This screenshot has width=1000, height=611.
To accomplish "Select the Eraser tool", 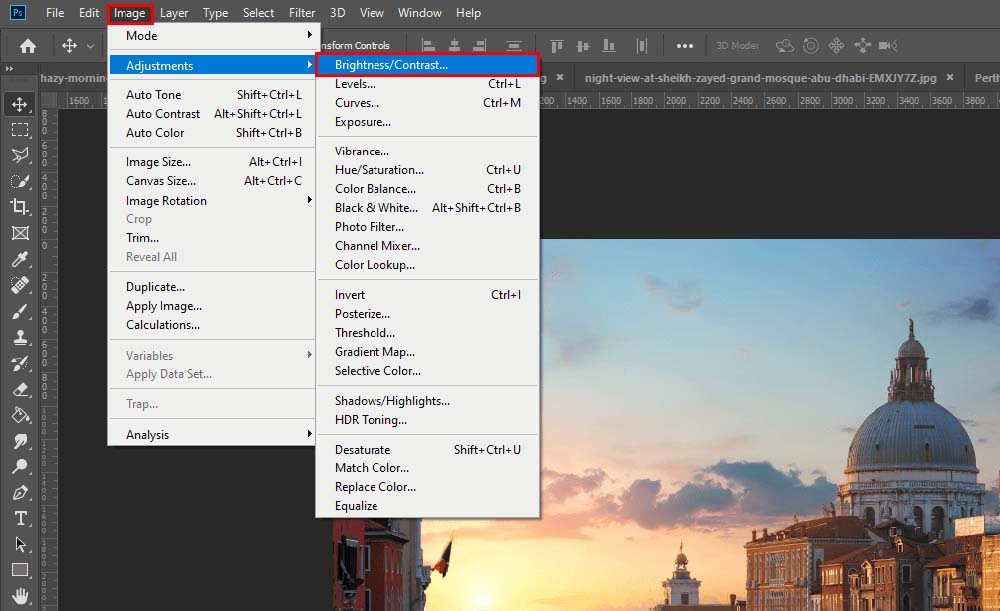I will point(21,389).
